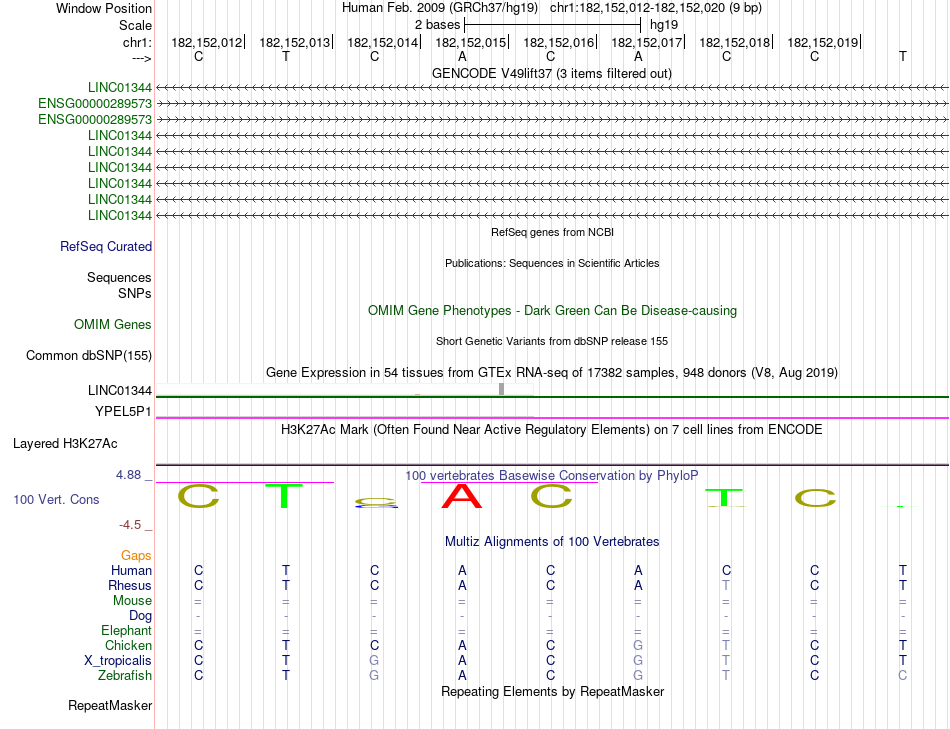
Task: Click the Sequences track label
Action: 119,278
